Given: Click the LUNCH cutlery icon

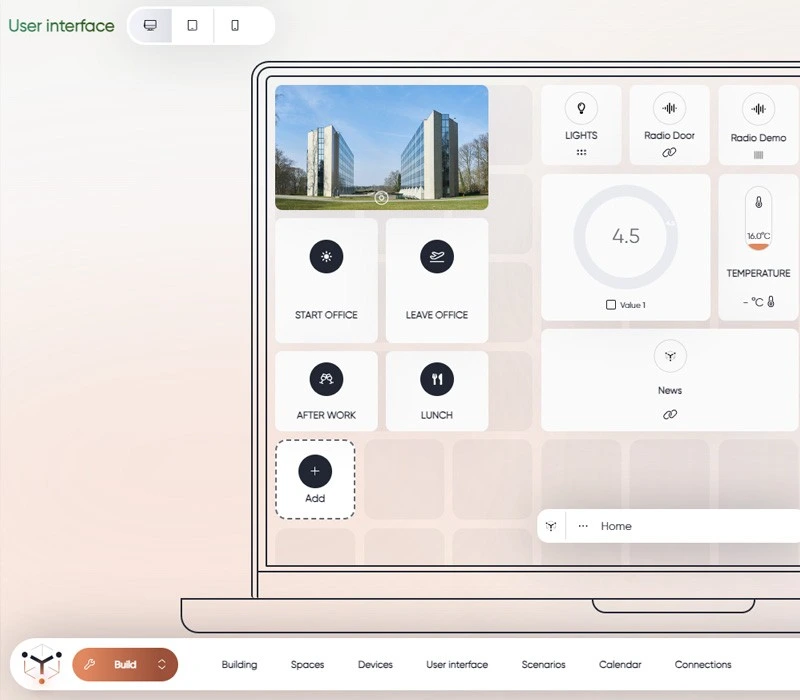Looking at the screenshot, I should point(437,379).
